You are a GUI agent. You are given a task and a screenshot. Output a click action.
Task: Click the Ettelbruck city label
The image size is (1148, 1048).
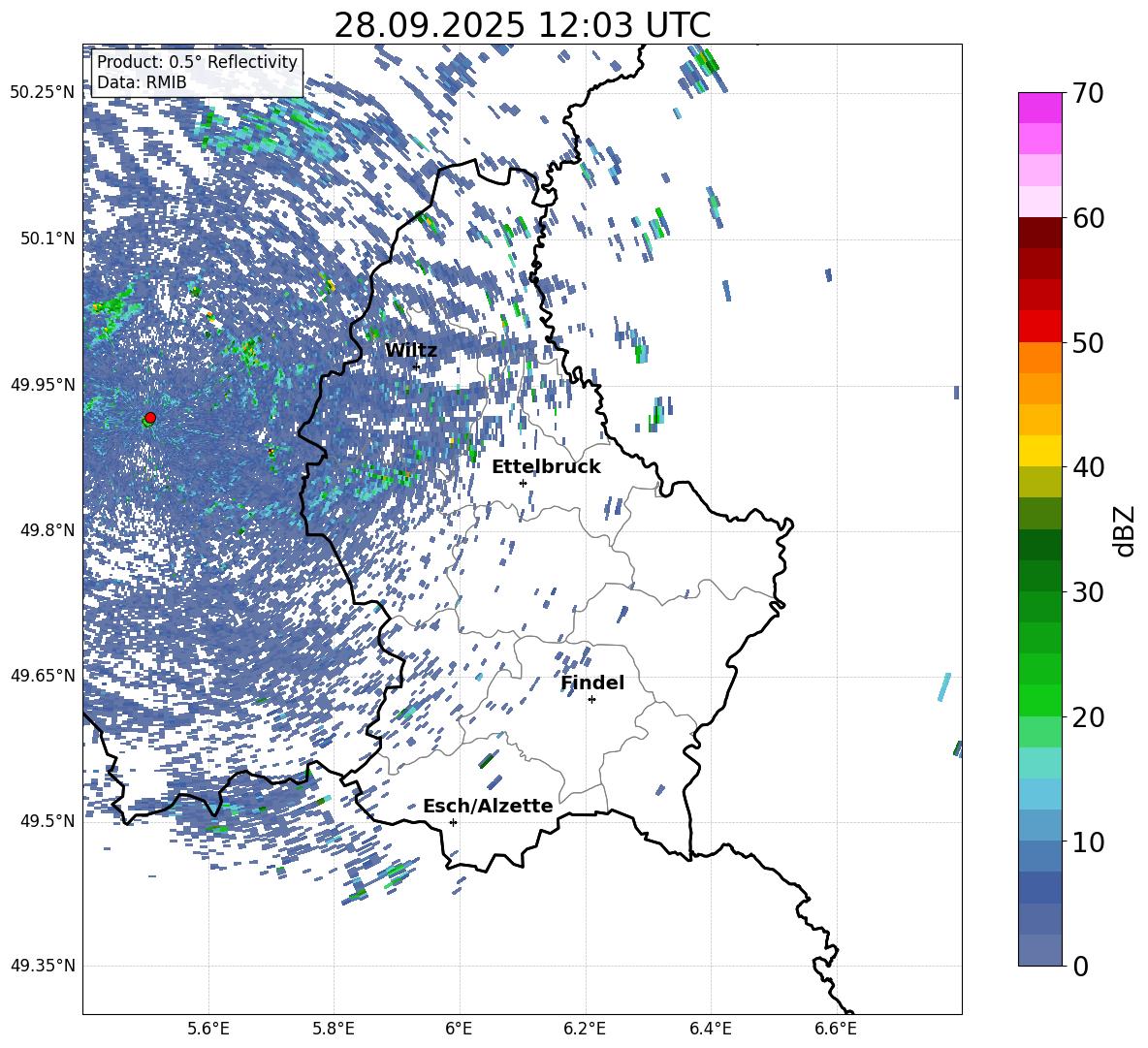(x=546, y=467)
